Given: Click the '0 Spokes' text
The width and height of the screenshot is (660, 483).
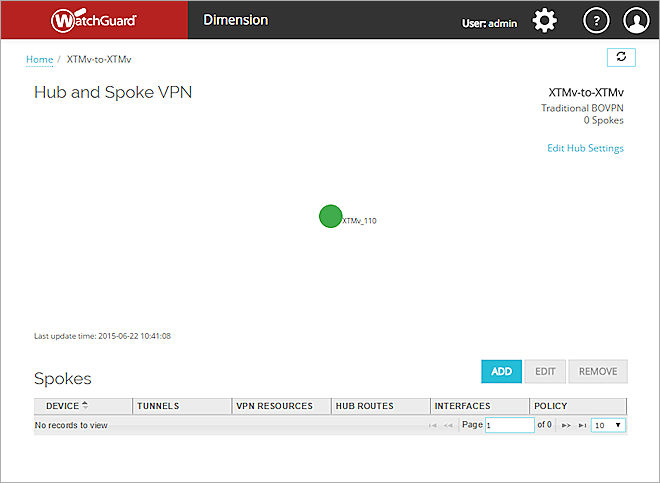Looking at the screenshot, I should point(604,120).
